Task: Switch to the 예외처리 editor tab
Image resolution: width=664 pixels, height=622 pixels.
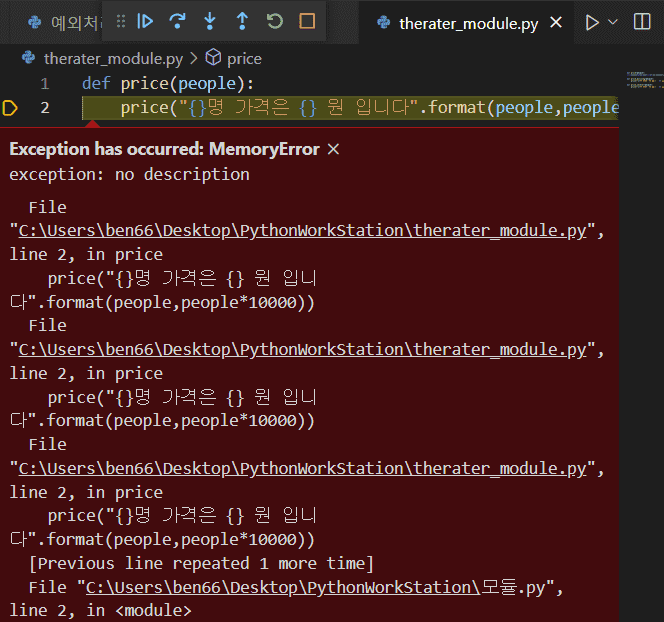Action: 64,22
